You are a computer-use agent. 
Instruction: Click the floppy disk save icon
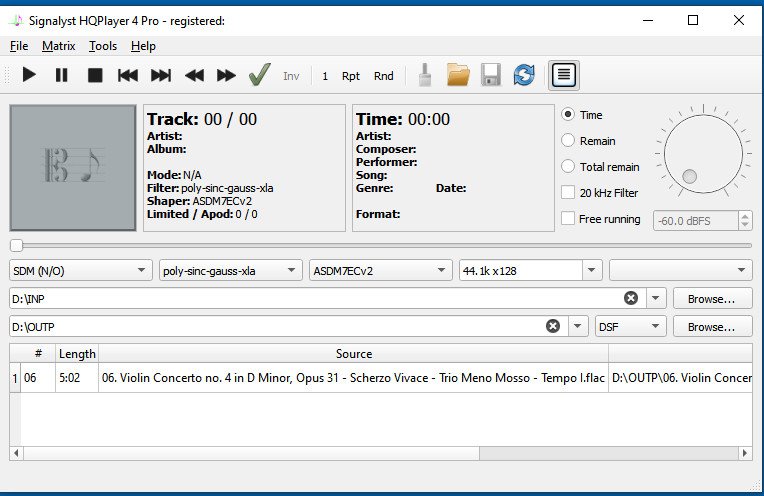click(491, 75)
